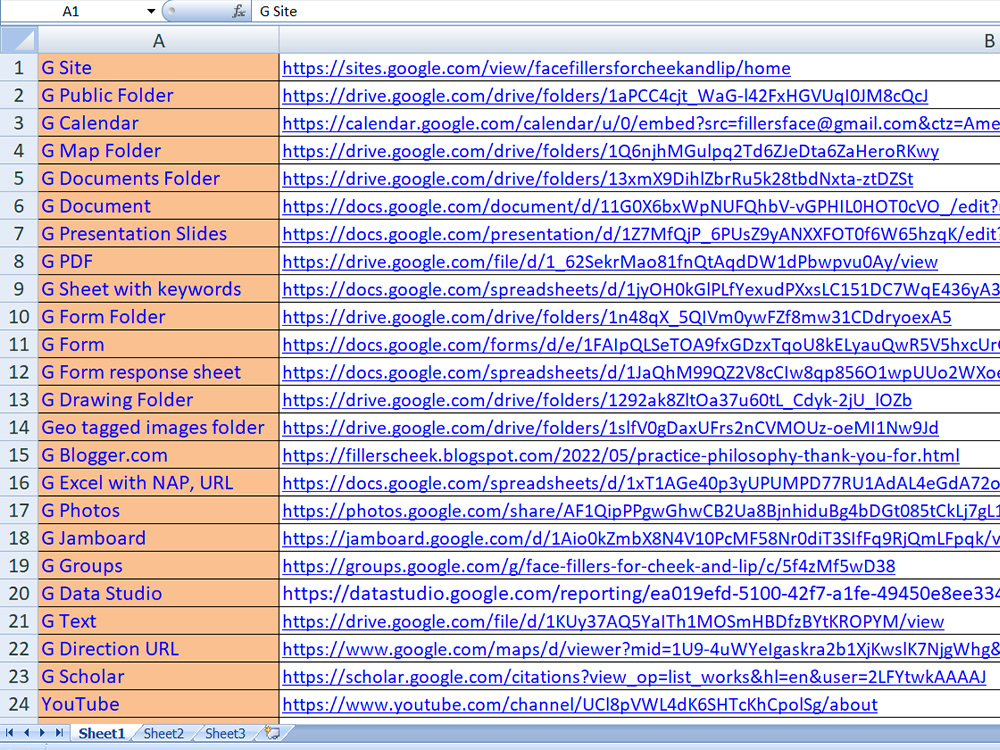
Task: Go to last sheet navigation arrow
Action: click(59, 733)
